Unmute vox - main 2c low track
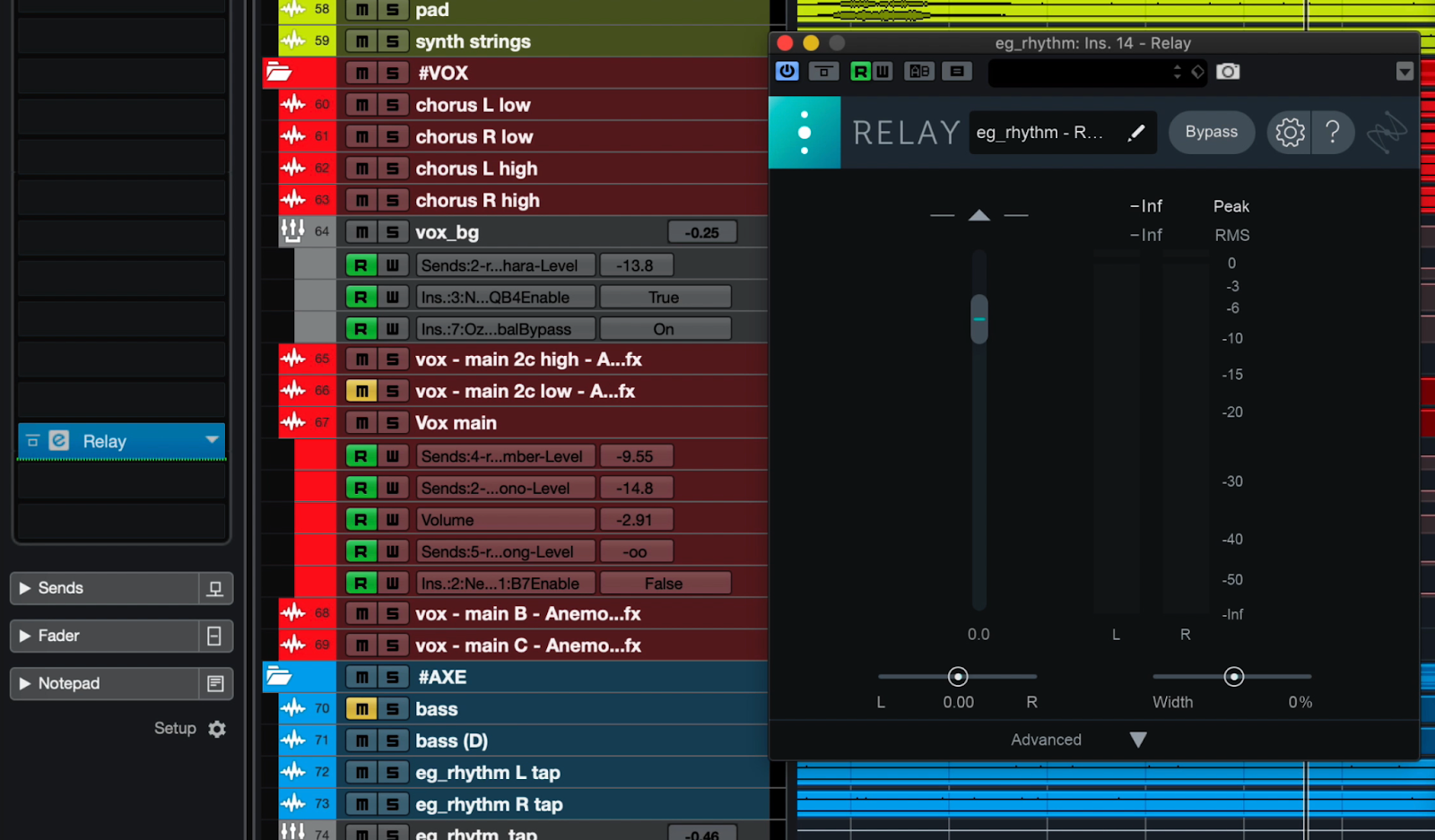This screenshot has height=840, width=1435. (x=361, y=391)
